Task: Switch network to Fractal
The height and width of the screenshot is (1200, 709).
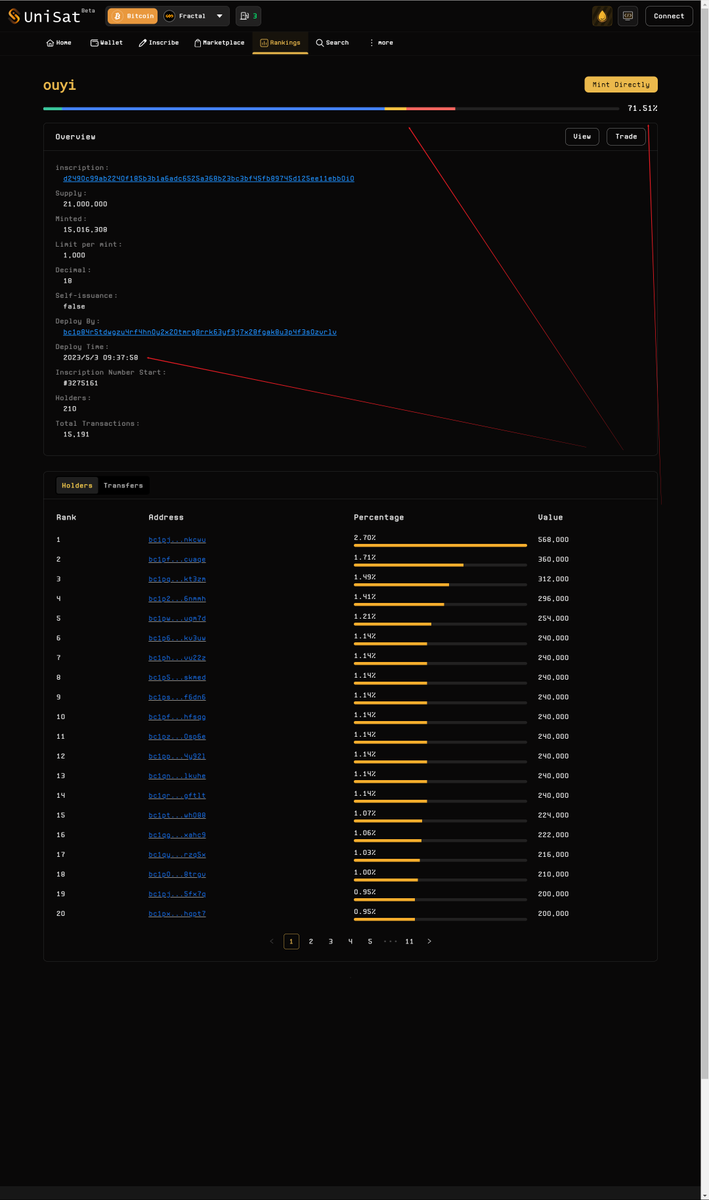Action: point(185,16)
